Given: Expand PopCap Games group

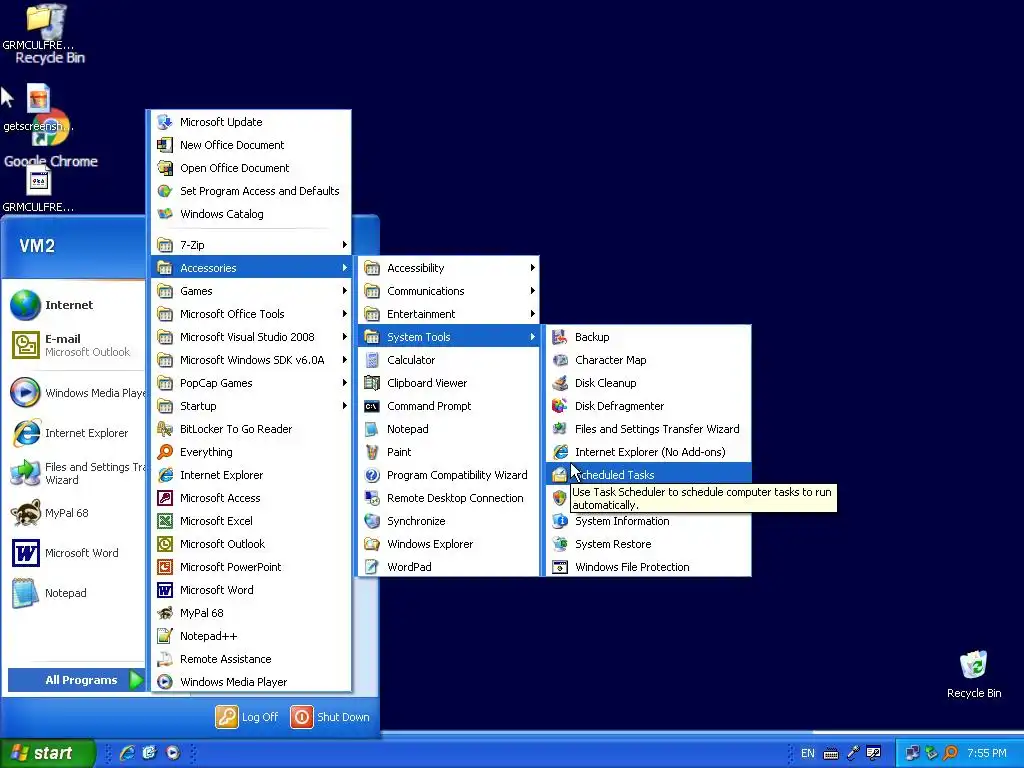Looking at the screenshot, I should click(x=251, y=383).
